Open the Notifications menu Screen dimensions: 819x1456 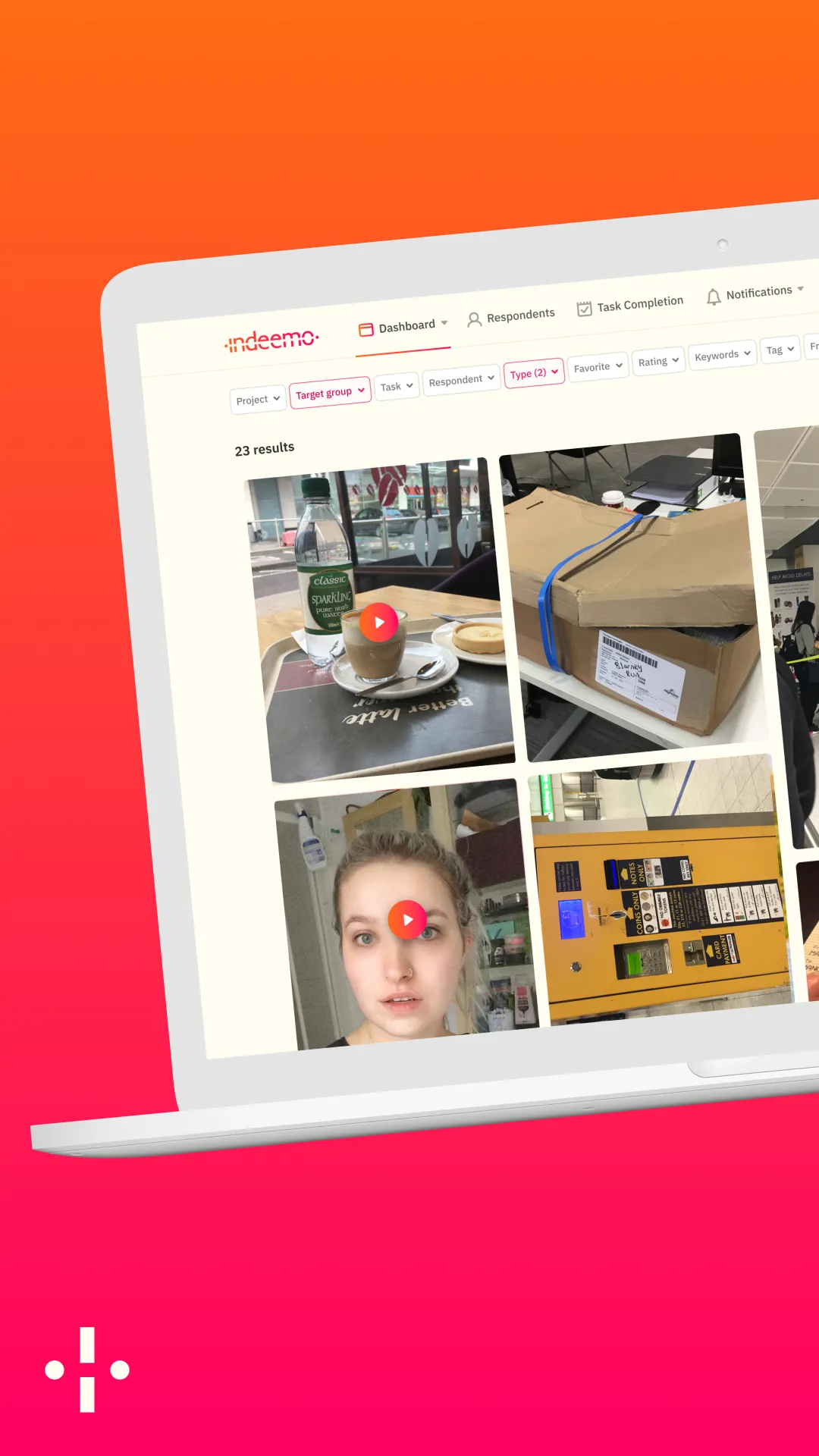(755, 293)
